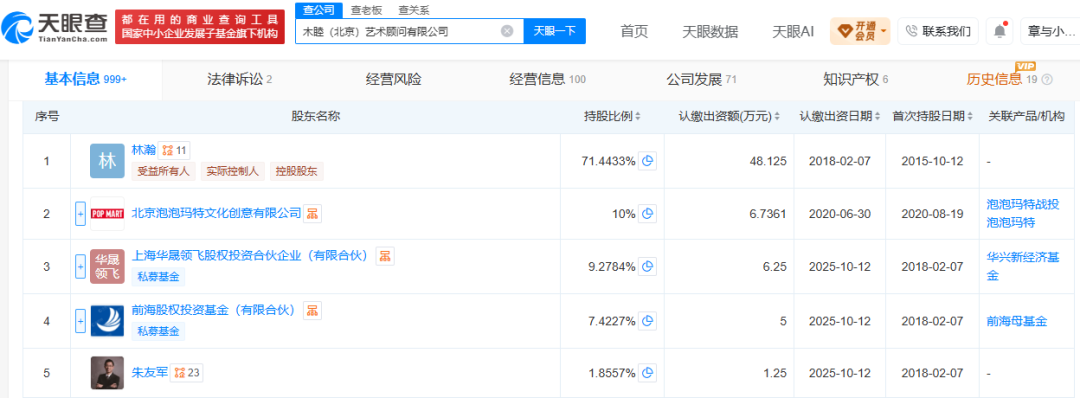Clear the search box with the X icon

506,31
